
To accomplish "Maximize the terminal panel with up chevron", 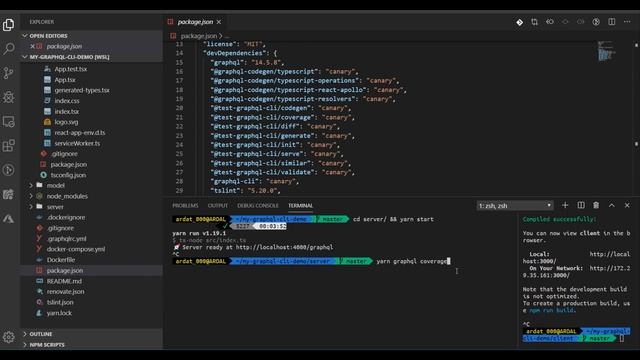I will click(x=611, y=205).
